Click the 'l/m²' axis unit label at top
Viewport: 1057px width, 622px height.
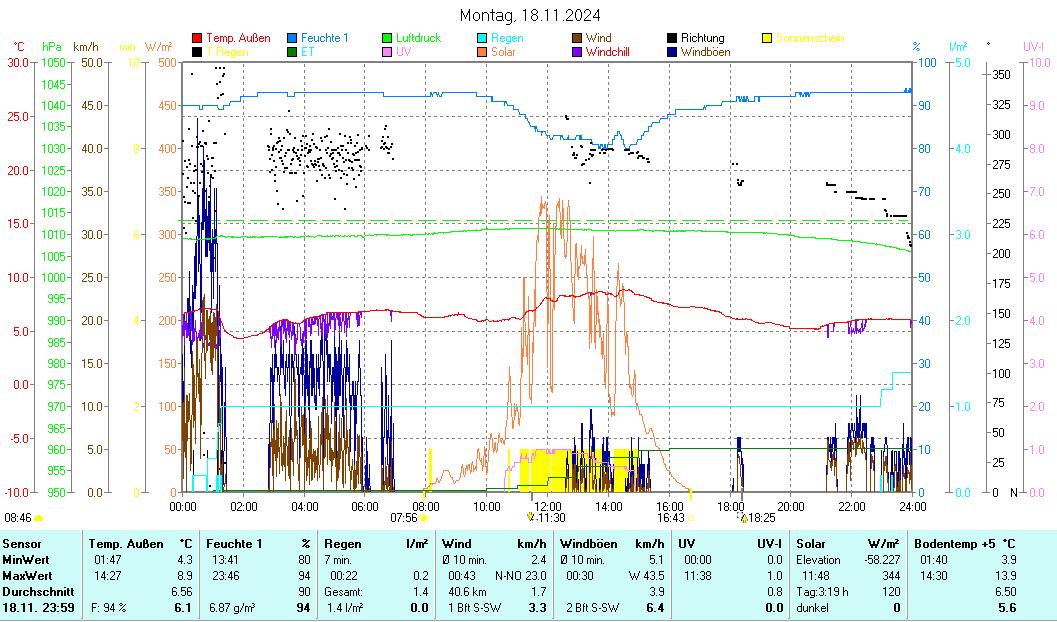958,47
